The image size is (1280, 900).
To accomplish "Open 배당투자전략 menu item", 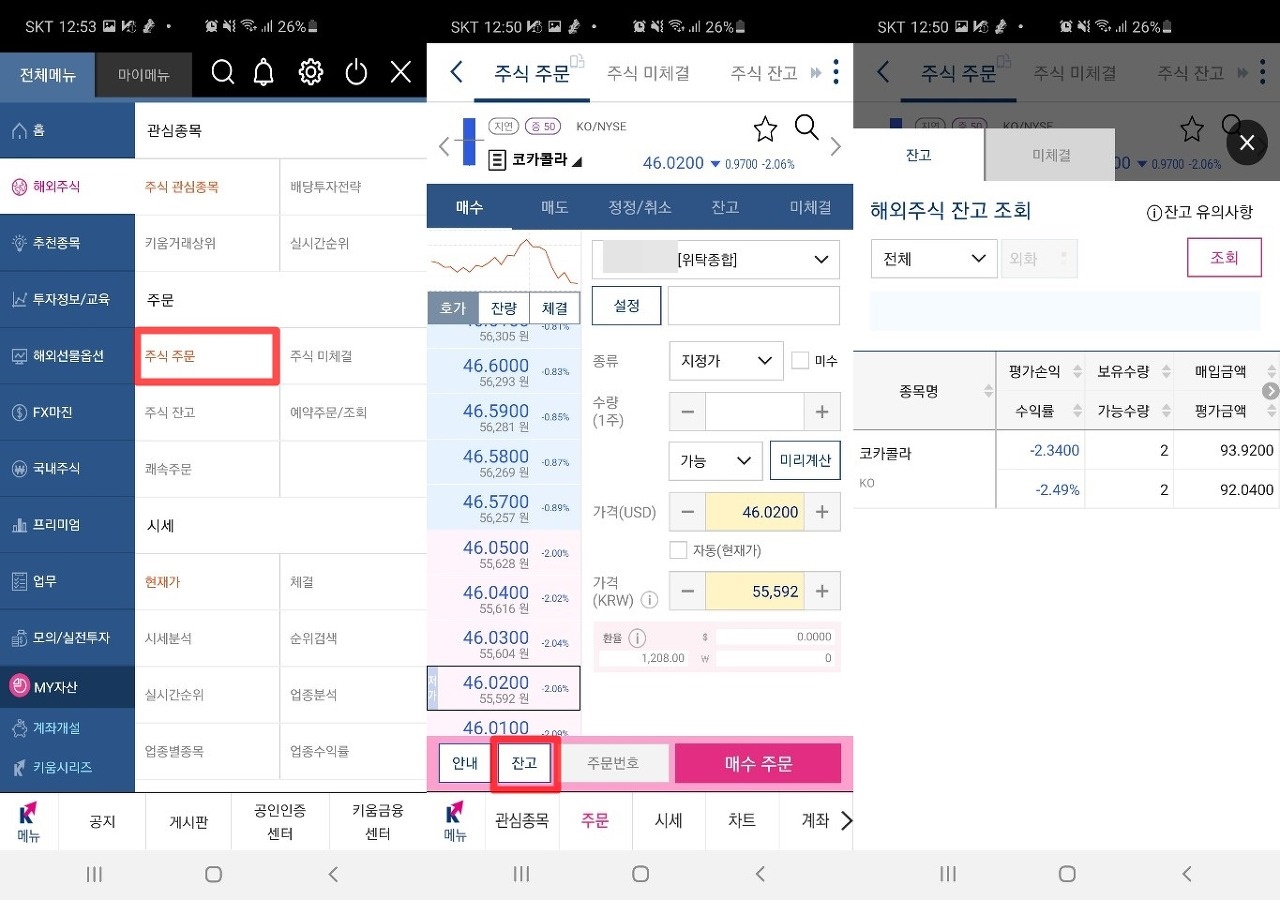I will [x=353, y=187].
